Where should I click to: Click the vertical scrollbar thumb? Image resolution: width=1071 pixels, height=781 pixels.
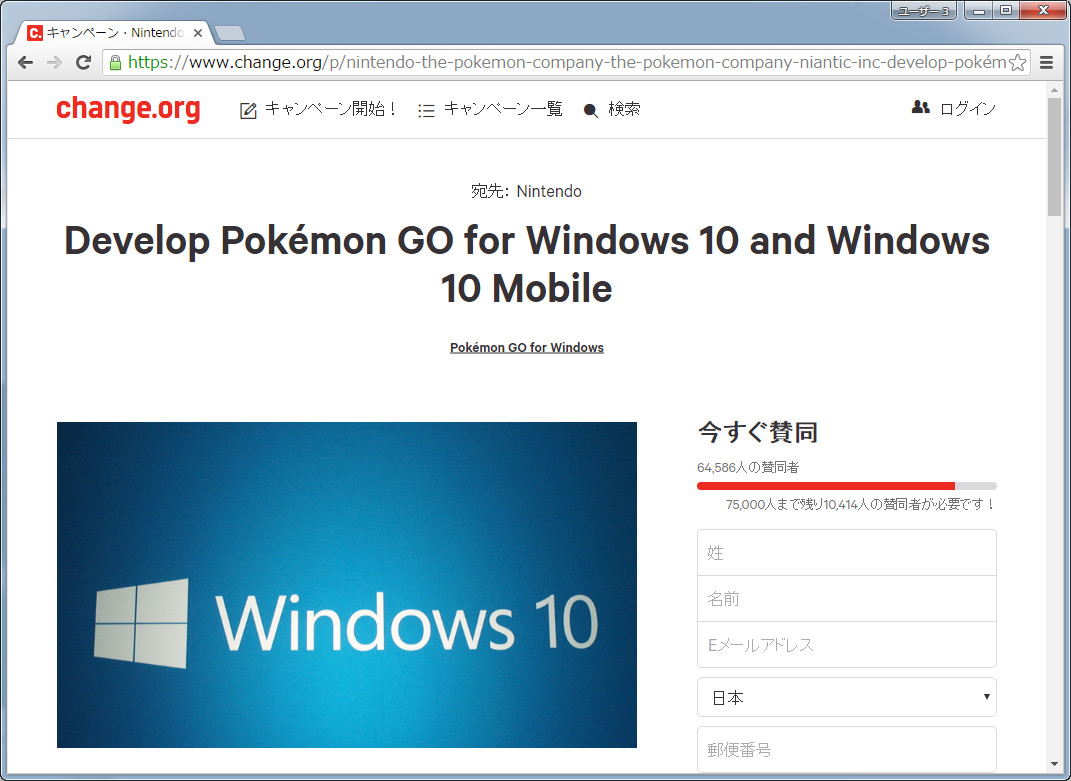1055,157
